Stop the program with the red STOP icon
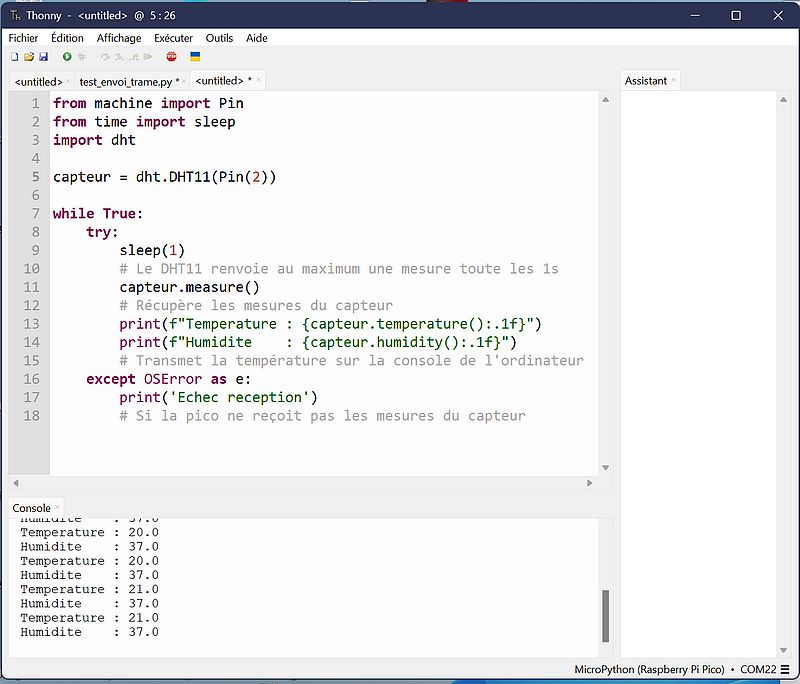Viewport: 800px width, 684px height. [171, 57]
